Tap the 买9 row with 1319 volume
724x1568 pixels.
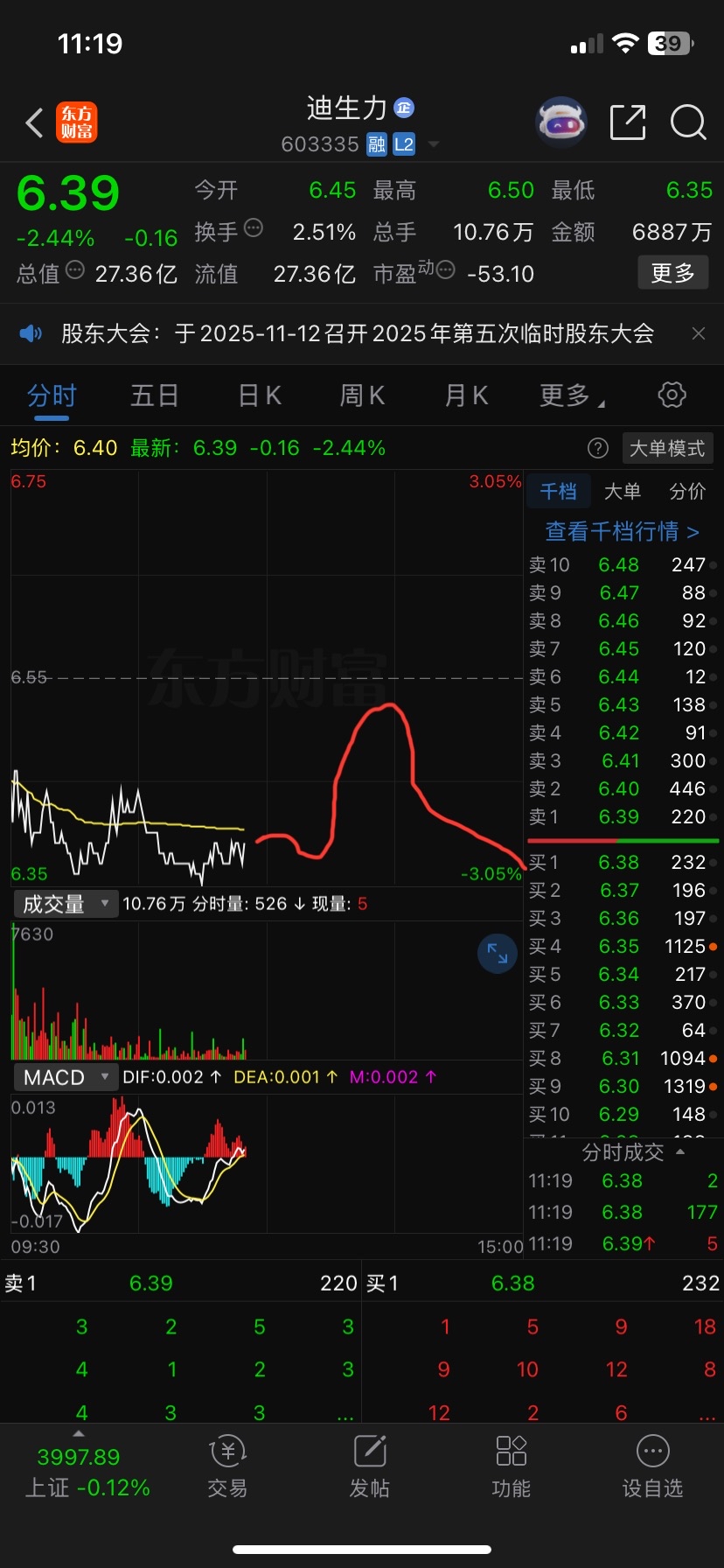coord(623,1087)
